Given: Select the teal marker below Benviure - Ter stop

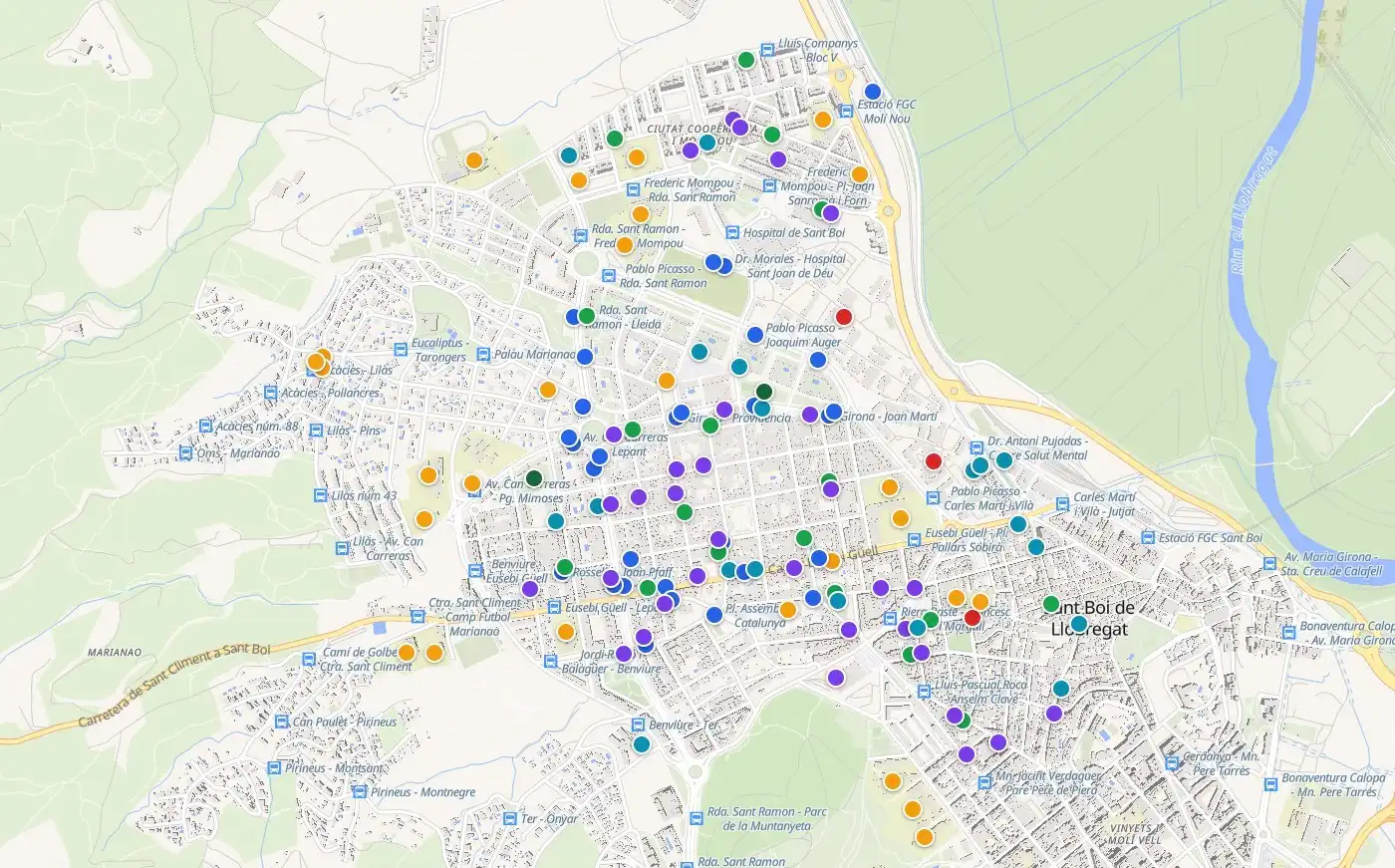Looking at the screenshot, I should (642, 744).
